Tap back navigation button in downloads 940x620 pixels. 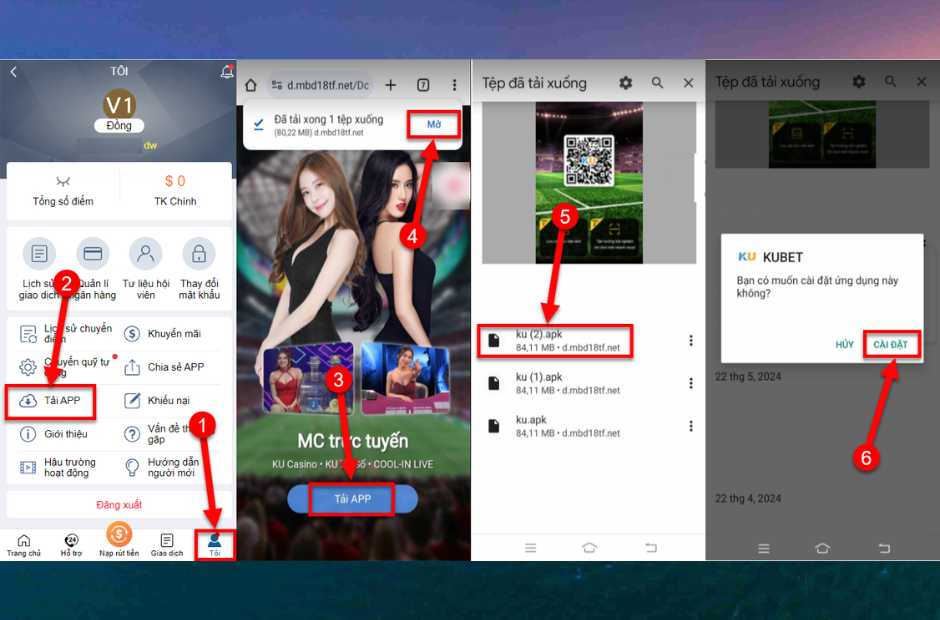coord(651,548)
